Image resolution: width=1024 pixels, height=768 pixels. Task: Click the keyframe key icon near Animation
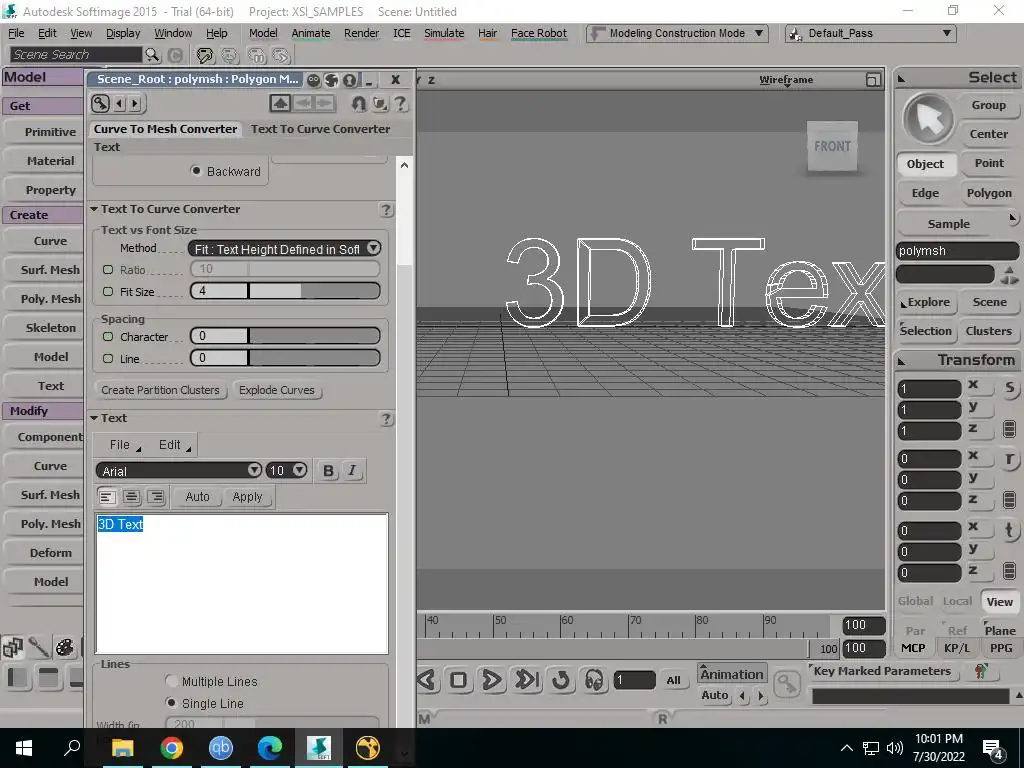(787, 683)
